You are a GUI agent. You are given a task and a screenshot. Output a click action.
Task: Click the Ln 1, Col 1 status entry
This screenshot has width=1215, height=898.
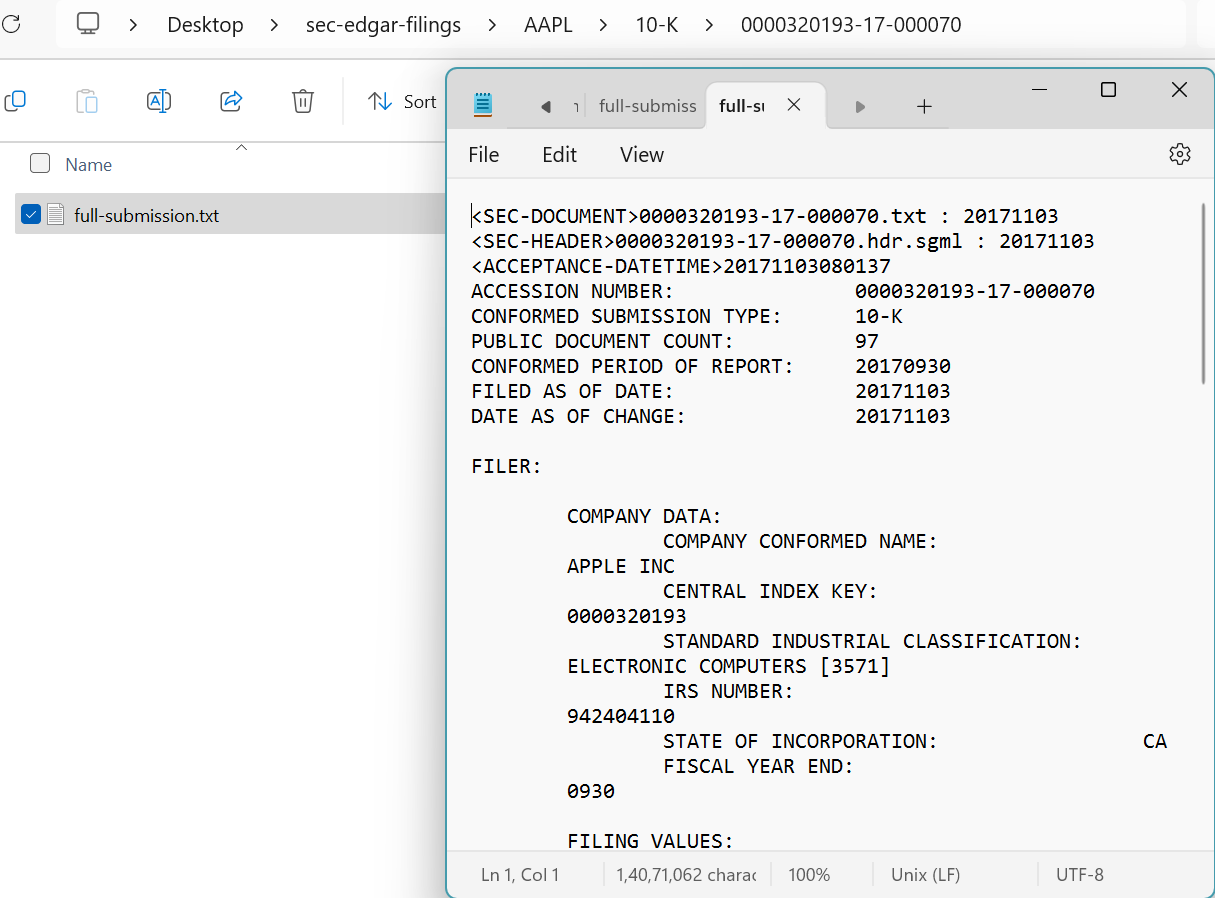(520, 875)
